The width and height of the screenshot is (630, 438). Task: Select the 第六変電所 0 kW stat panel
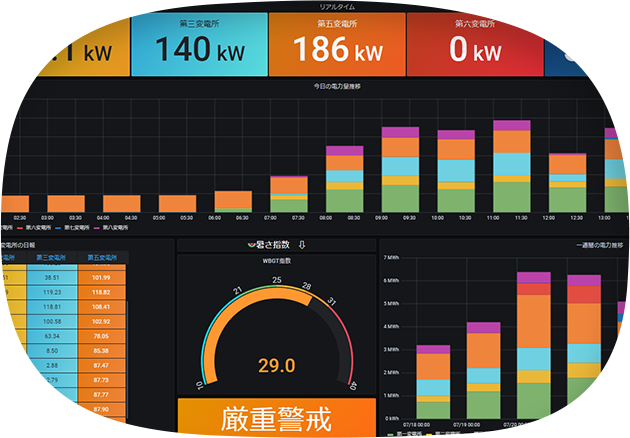(474, 43)
